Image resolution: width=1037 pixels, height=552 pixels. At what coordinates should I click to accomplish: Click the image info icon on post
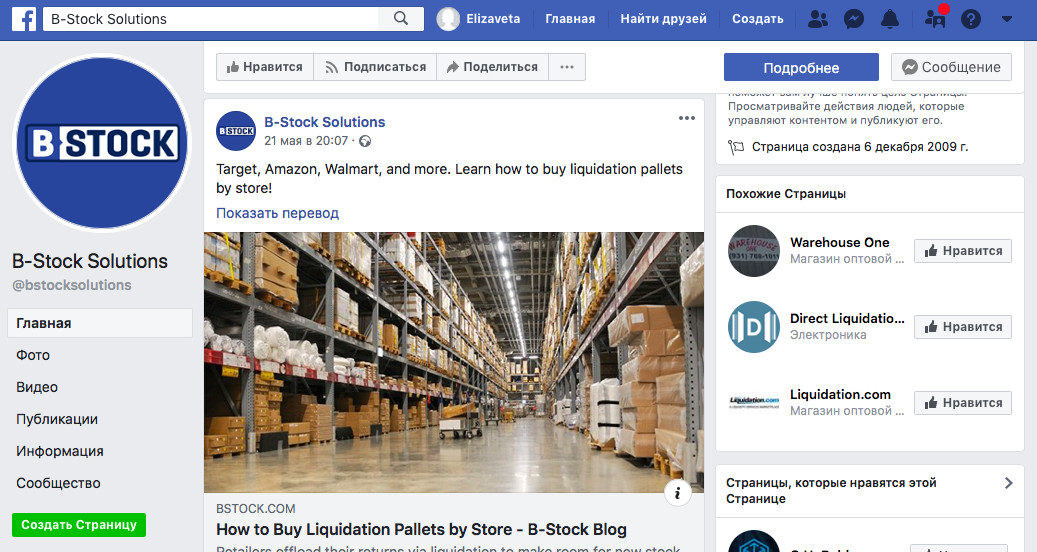677,493
